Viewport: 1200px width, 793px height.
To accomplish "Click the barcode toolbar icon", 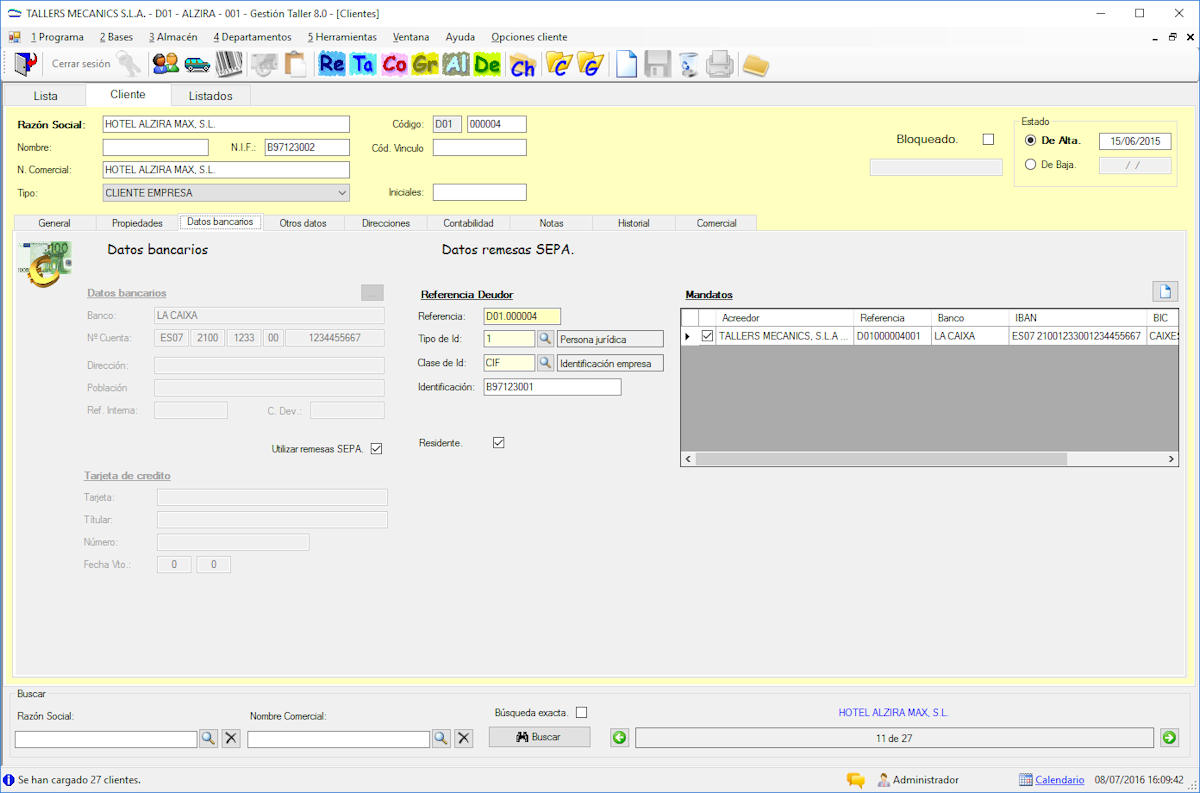I will 229,64.
